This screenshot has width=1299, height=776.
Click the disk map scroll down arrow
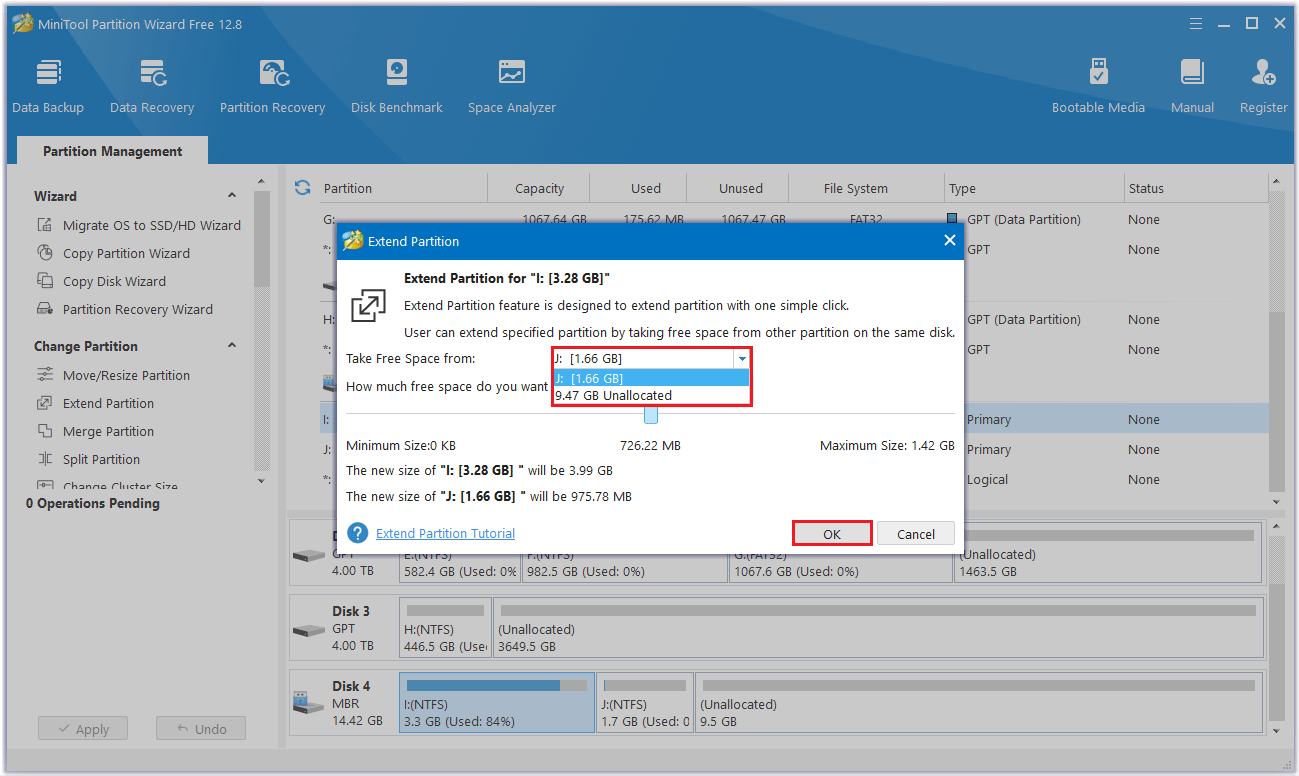[1275, 732]
